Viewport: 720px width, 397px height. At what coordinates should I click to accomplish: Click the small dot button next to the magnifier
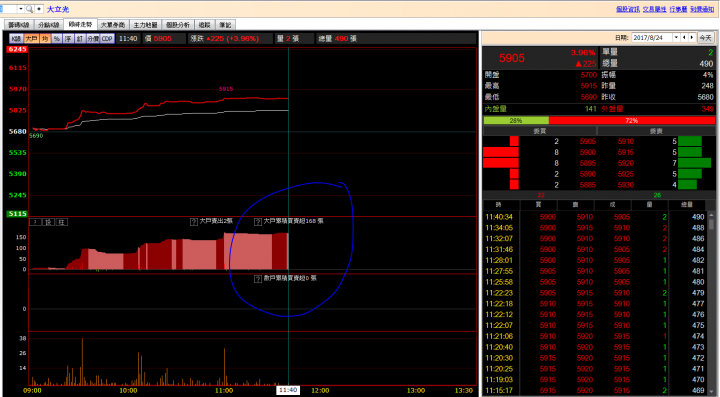39,9
